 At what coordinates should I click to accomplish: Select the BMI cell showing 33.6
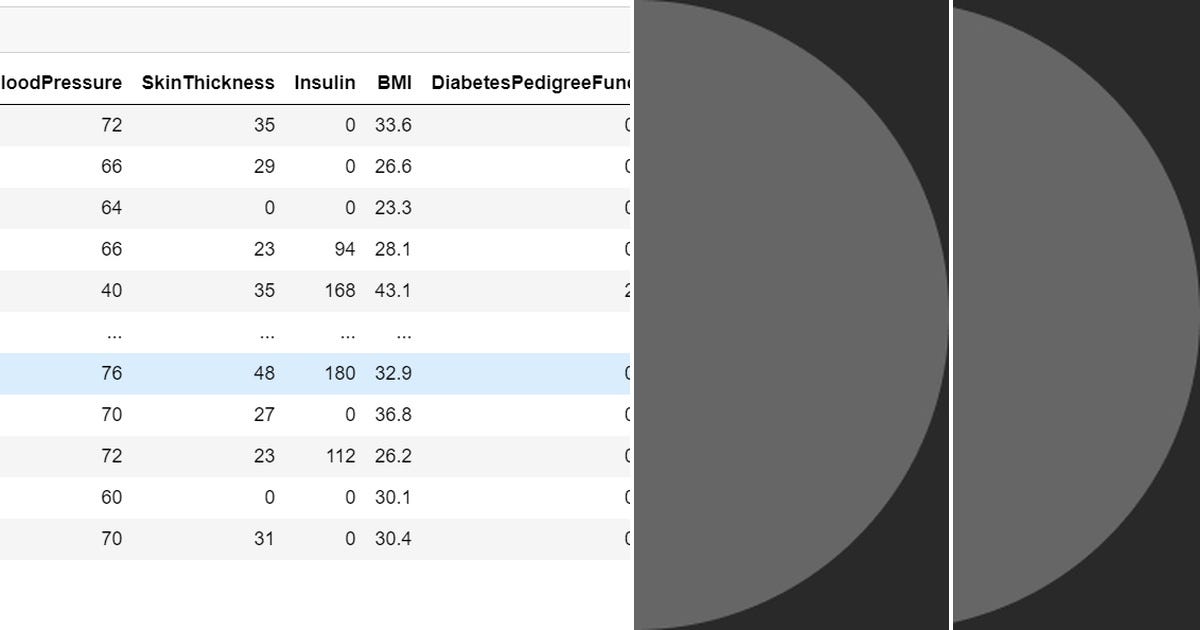coord(393,125)
